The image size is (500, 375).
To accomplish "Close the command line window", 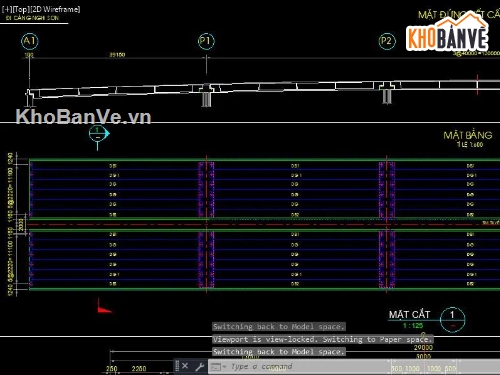I will 185,366.
